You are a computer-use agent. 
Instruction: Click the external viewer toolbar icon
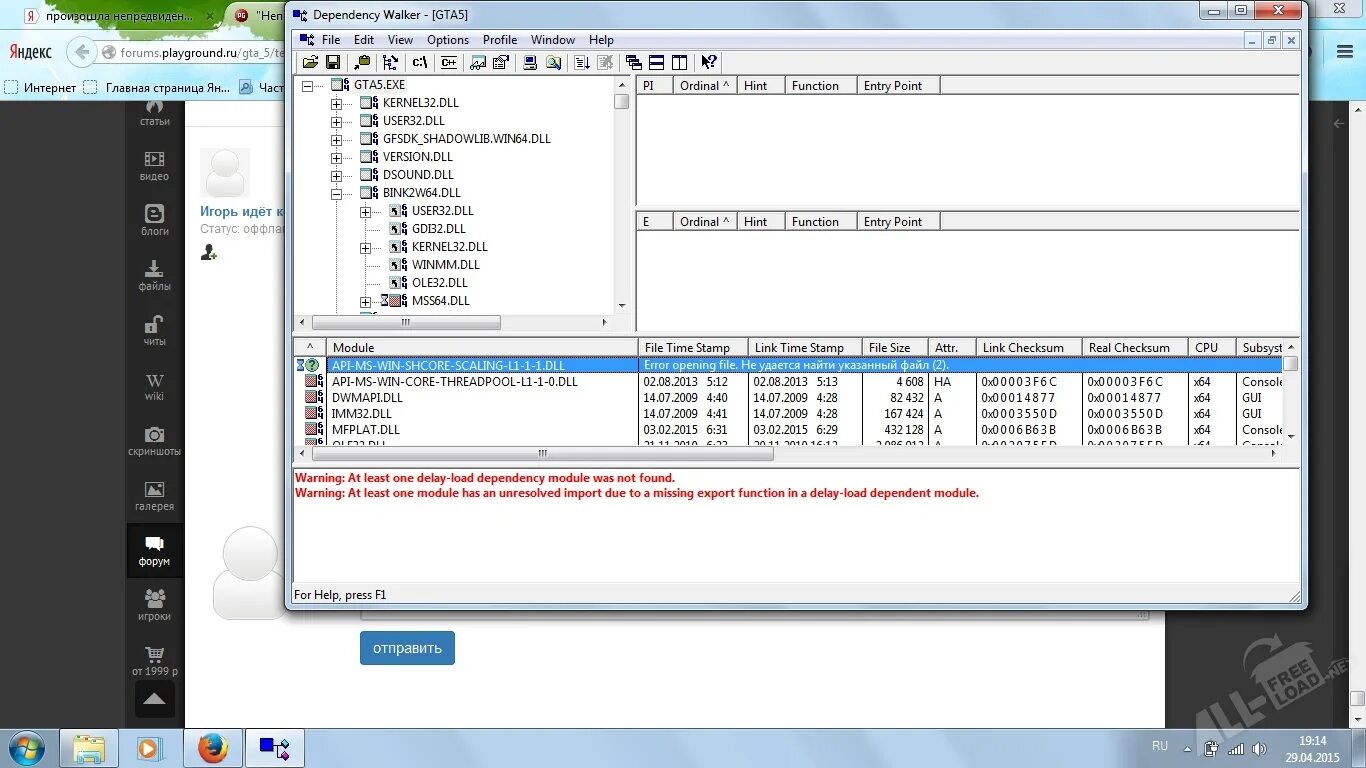pyautogui.click(x=478, y=62)
